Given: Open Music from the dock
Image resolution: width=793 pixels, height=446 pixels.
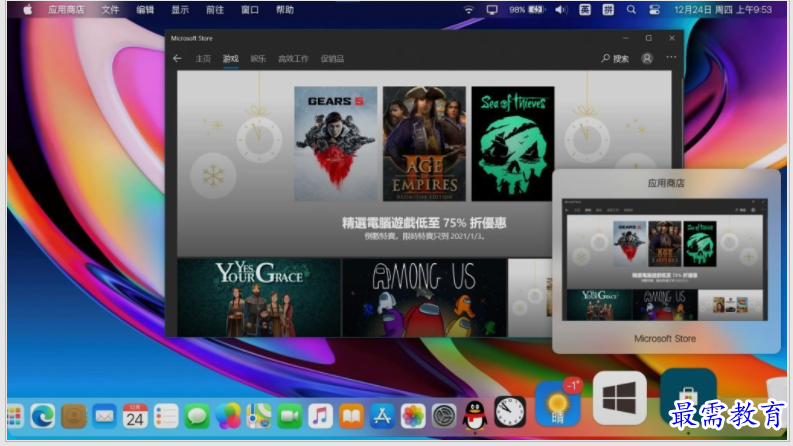Looking at the screenshot, I should pyautogui.click(x=320, y=416).
